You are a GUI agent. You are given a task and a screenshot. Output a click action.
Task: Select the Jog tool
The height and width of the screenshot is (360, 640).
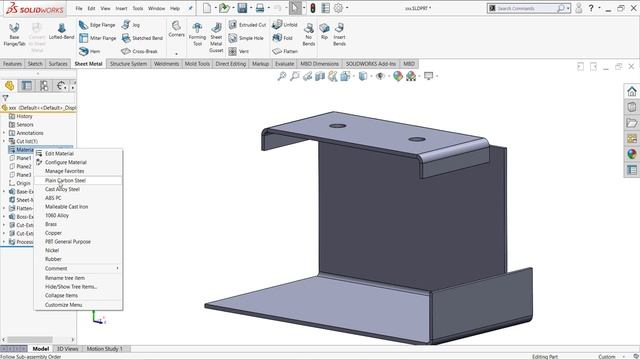131,25
